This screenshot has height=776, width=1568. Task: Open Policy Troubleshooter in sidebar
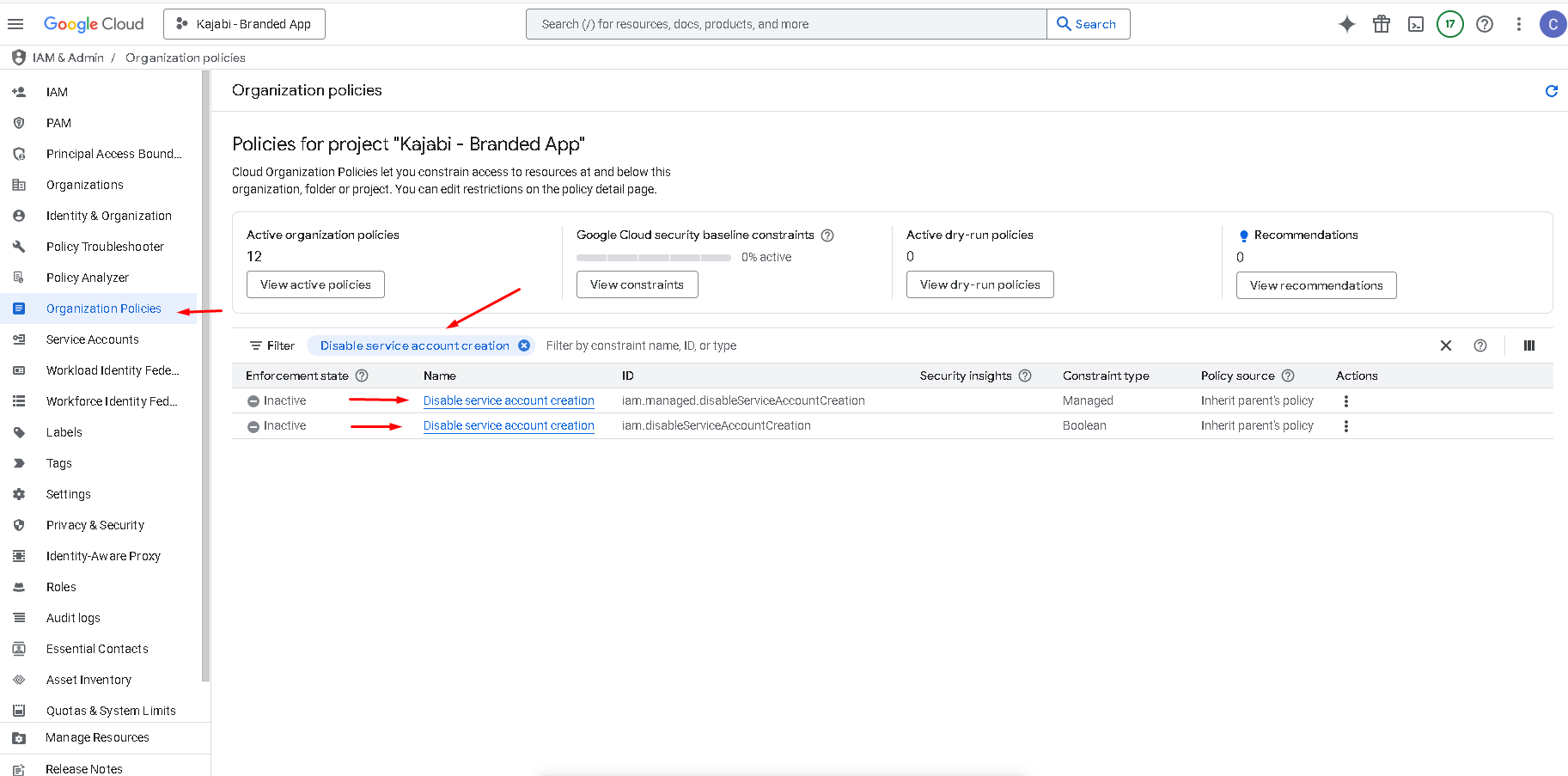click(x=99, y=247)
